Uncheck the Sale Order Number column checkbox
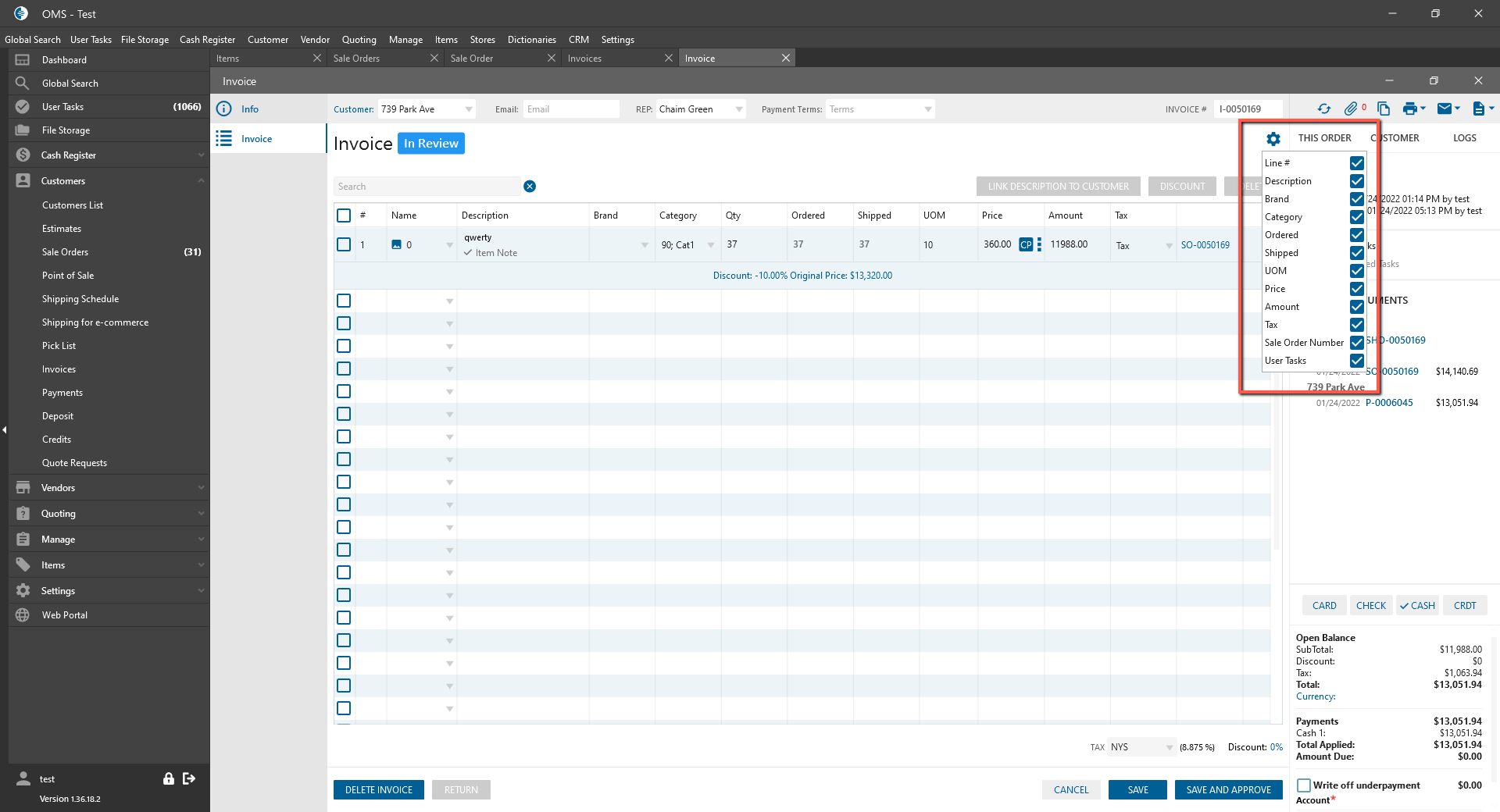1500x812 pixels. pyautogui.click(x=1357, y=343)
